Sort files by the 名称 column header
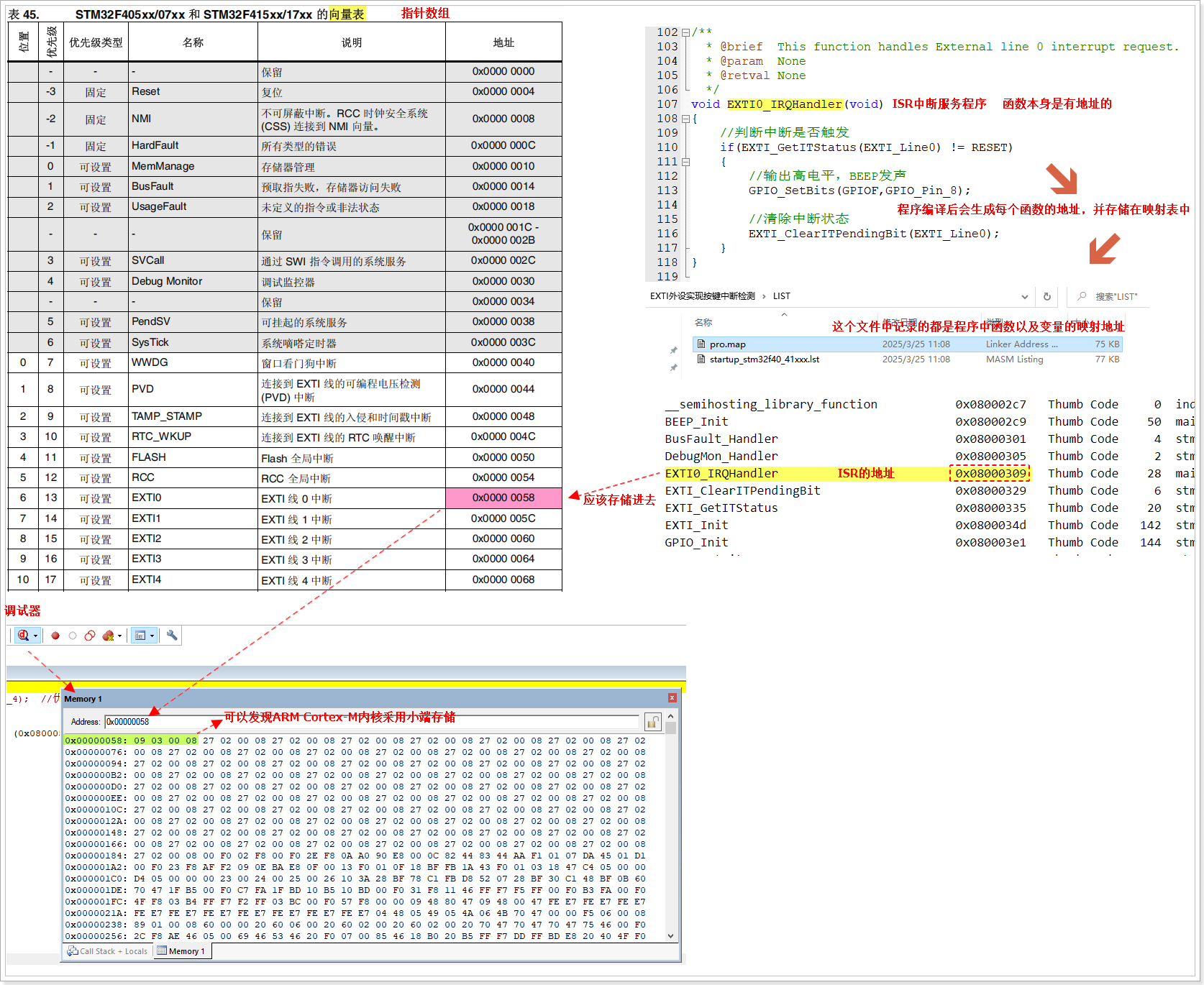This screenshot has width=1204, height=985. click(x=703, y=323)
